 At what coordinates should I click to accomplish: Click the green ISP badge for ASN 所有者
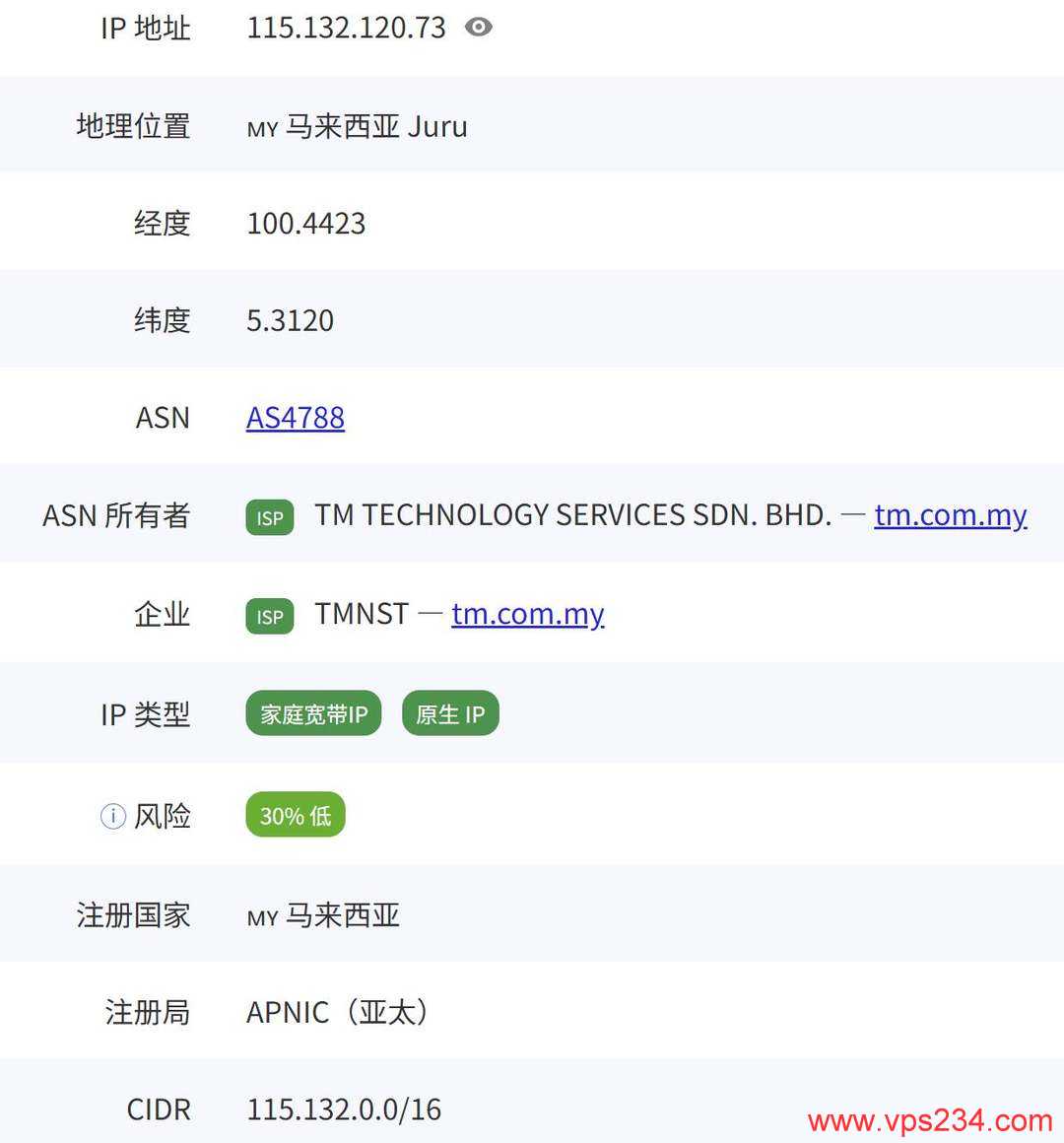coord(269,517)
